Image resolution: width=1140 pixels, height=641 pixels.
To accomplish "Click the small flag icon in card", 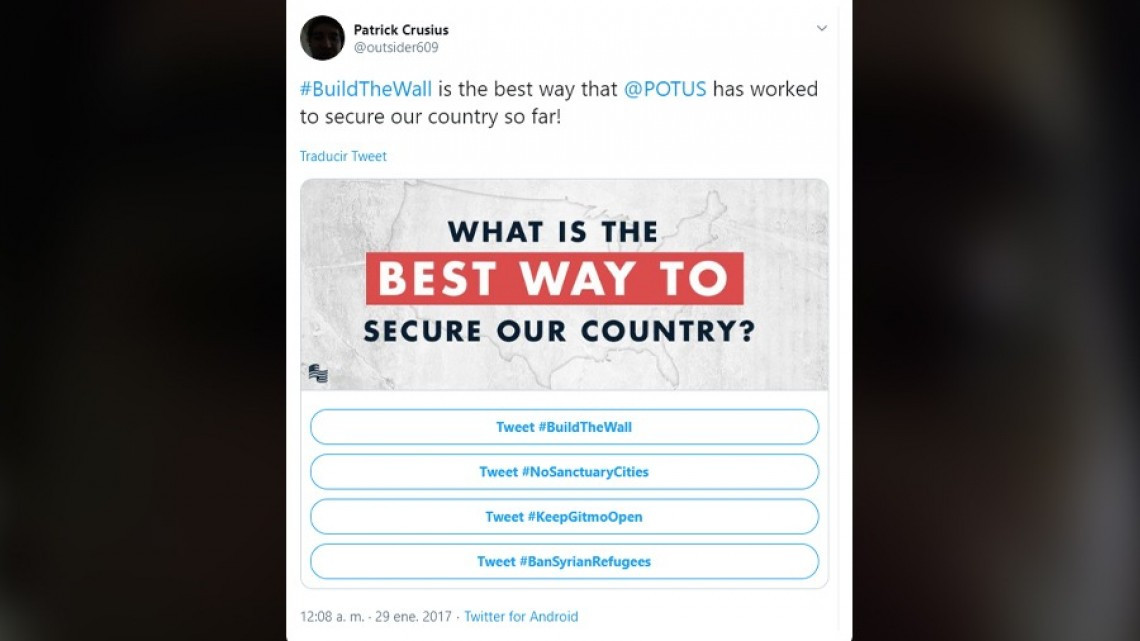I will coord(318,374).
